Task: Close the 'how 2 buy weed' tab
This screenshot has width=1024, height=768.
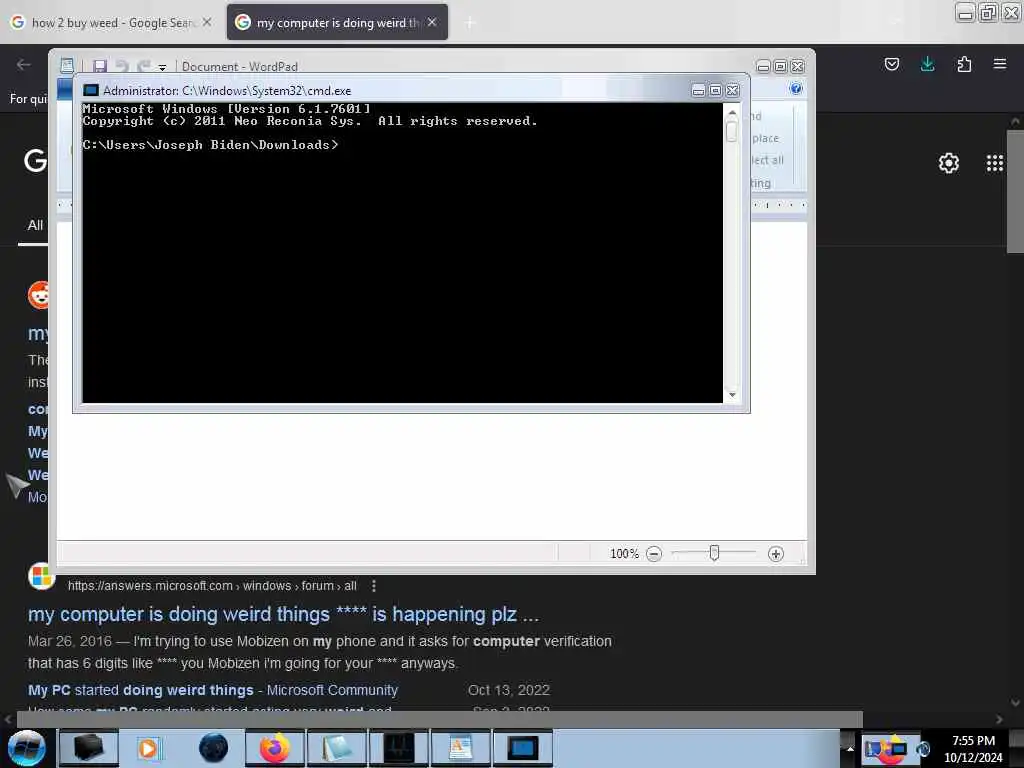Action: tap(207, 22)
